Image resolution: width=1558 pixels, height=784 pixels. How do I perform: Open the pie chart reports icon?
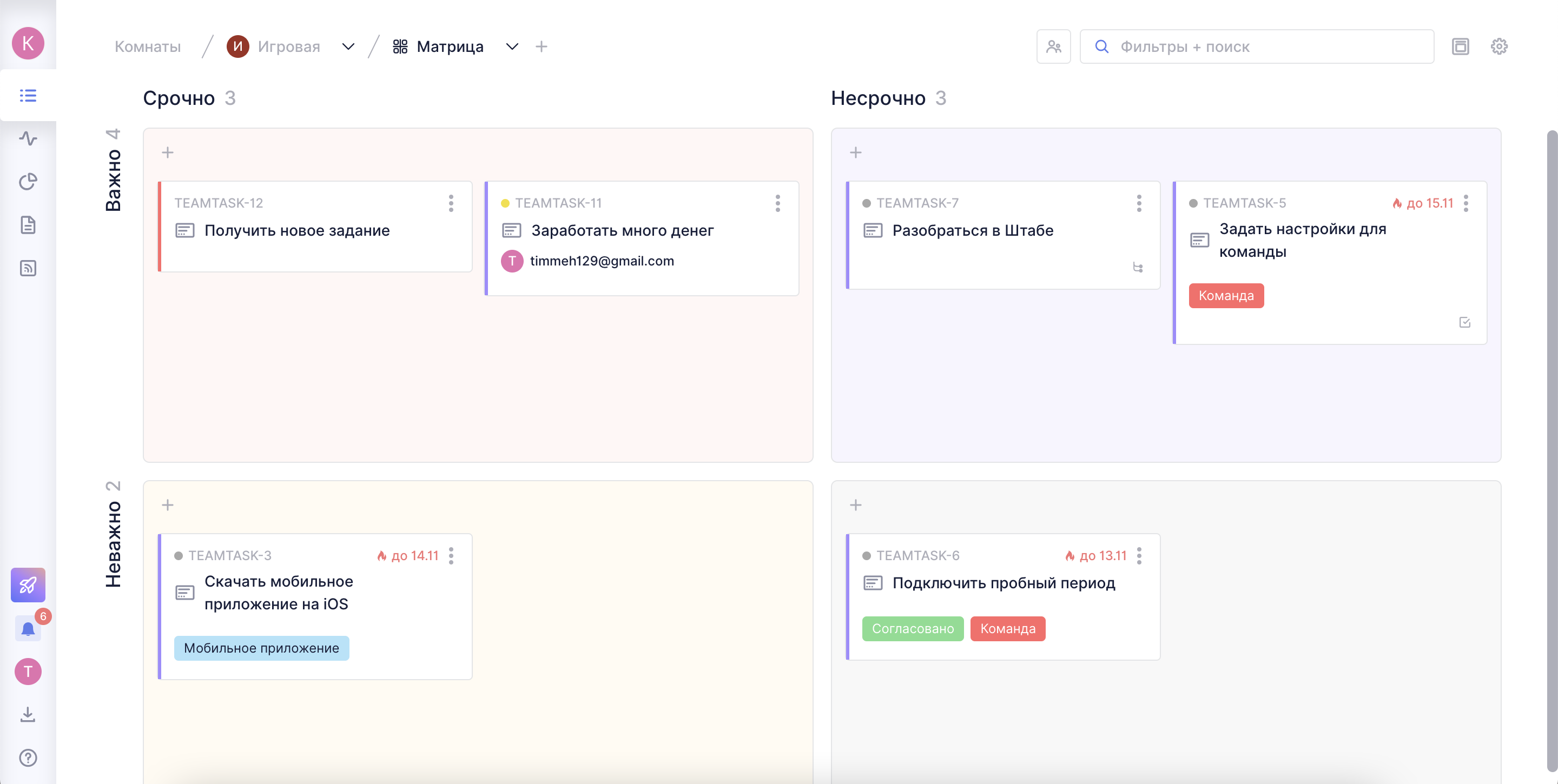click(28, 181)
